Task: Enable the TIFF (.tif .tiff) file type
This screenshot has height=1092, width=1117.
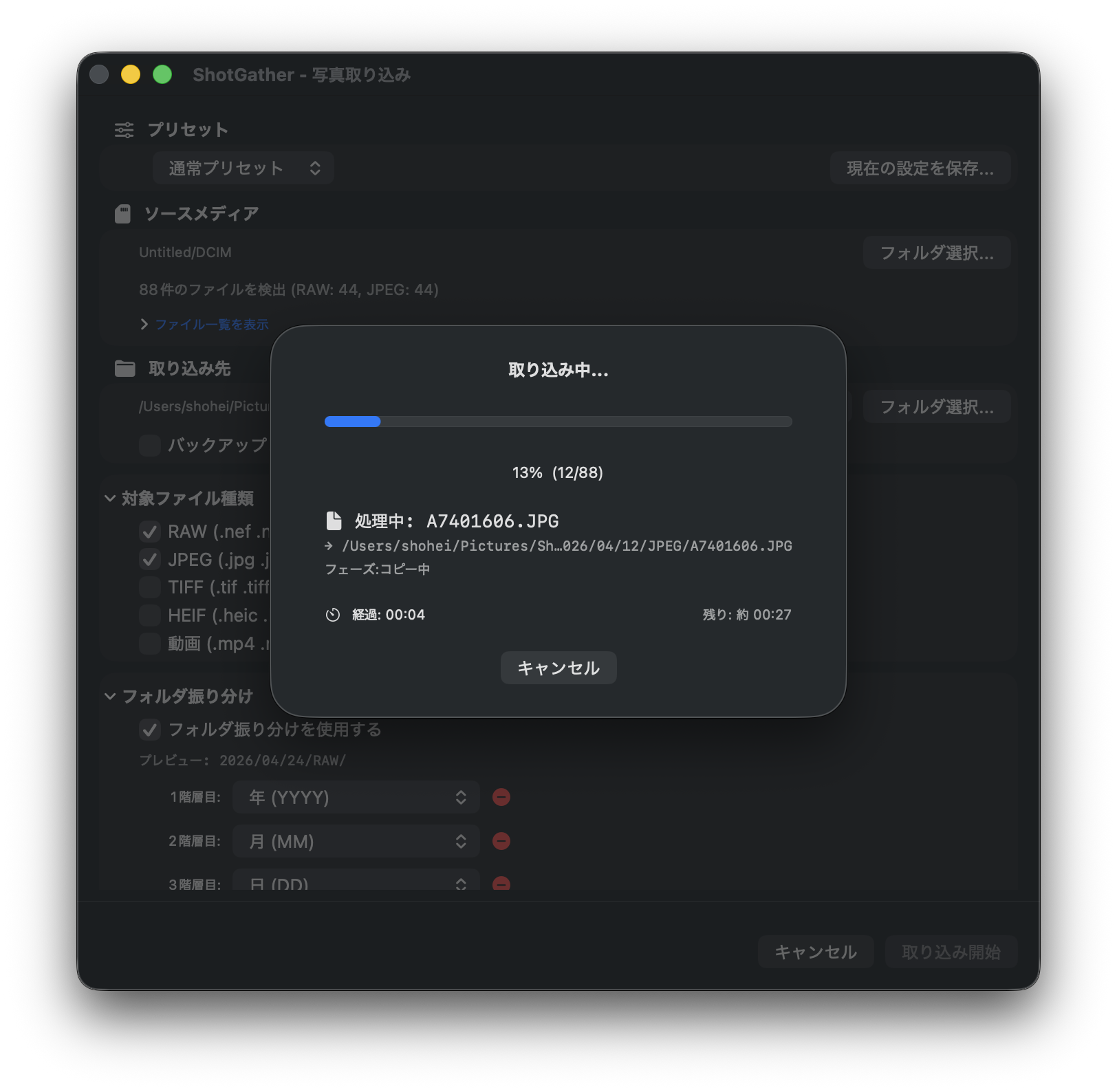Action: 150,587
